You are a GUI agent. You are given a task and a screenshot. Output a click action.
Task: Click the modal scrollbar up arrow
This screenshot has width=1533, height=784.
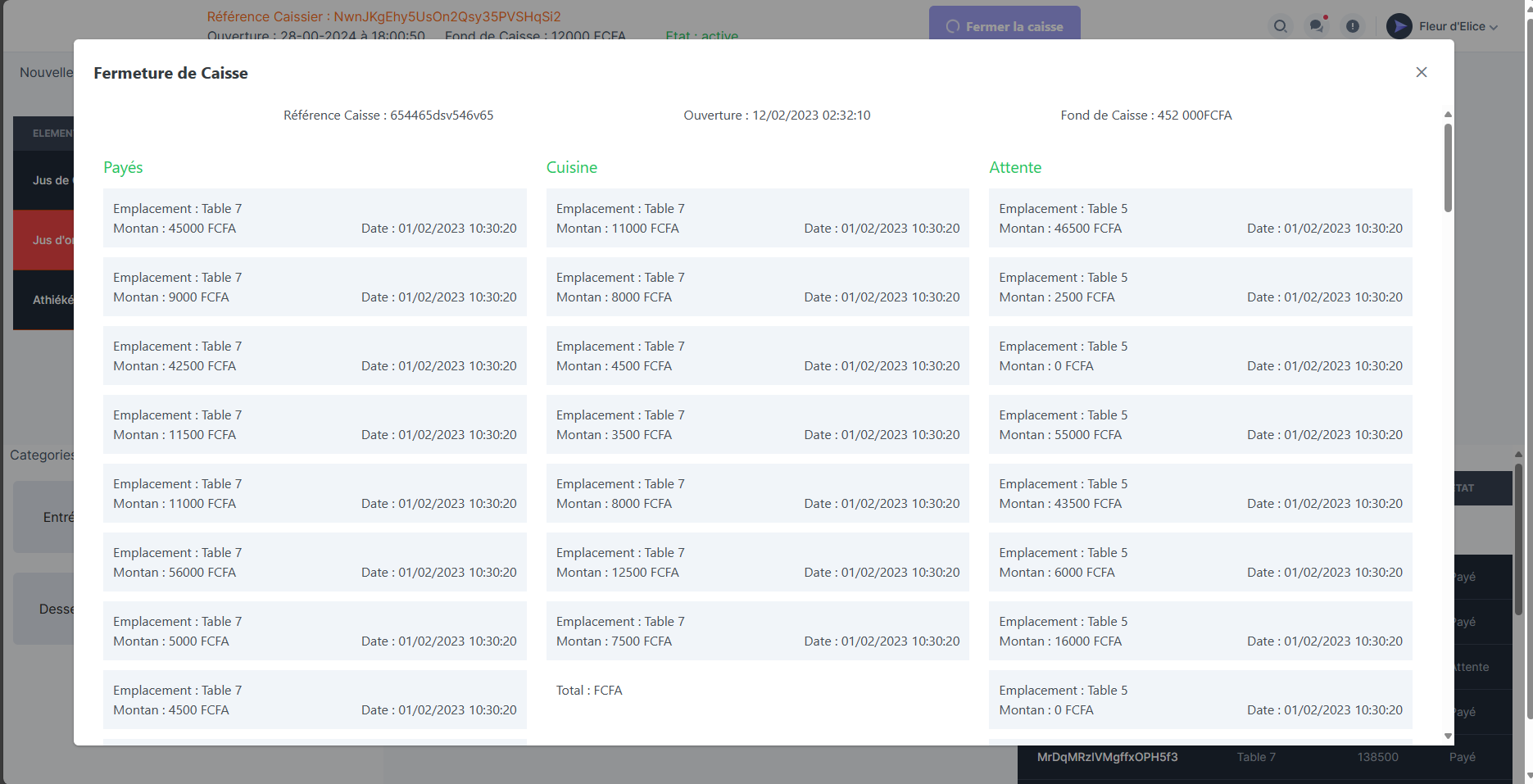pyautogui.click(x=1448, y=115)
